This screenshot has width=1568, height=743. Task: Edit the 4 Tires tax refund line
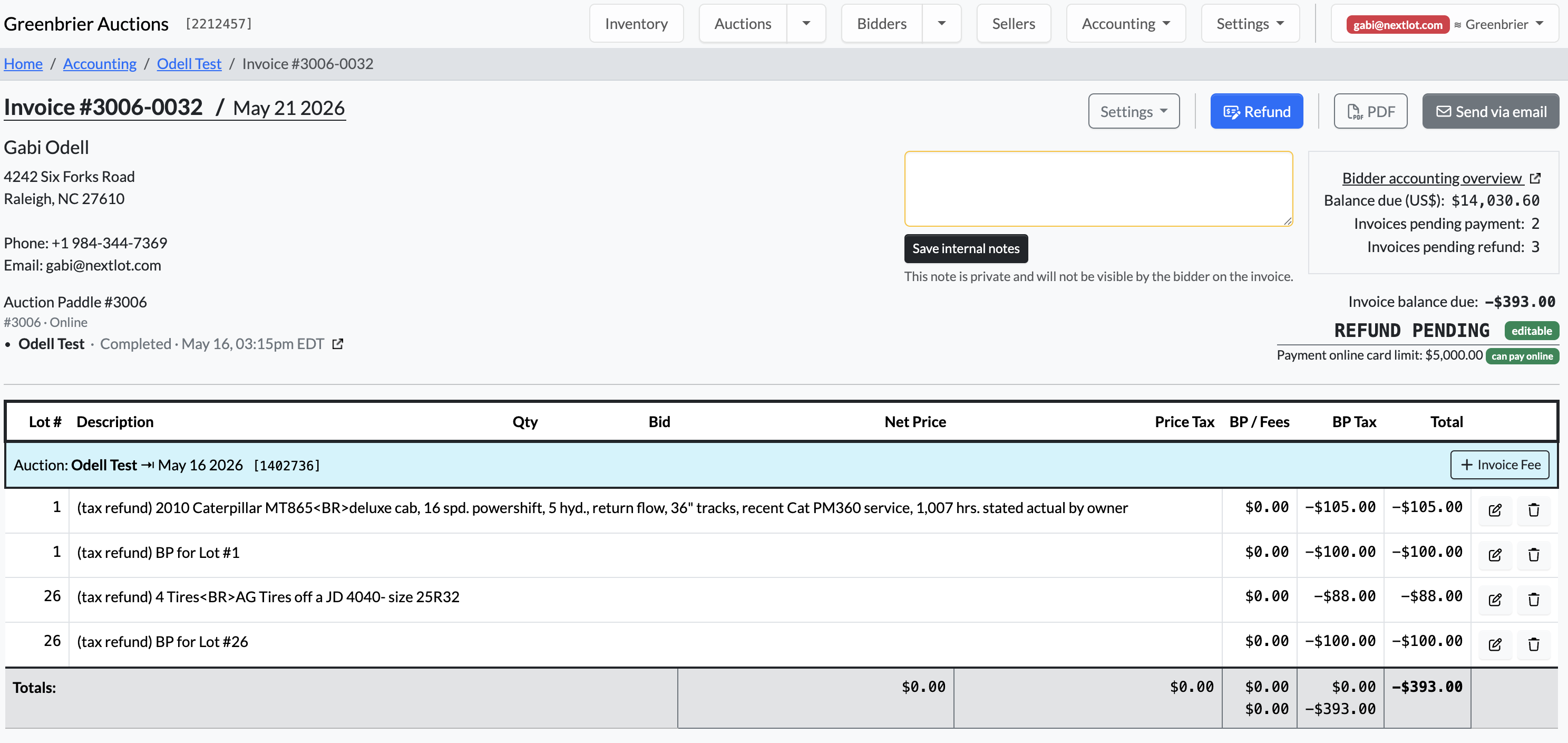click(x=1495, y=599)
